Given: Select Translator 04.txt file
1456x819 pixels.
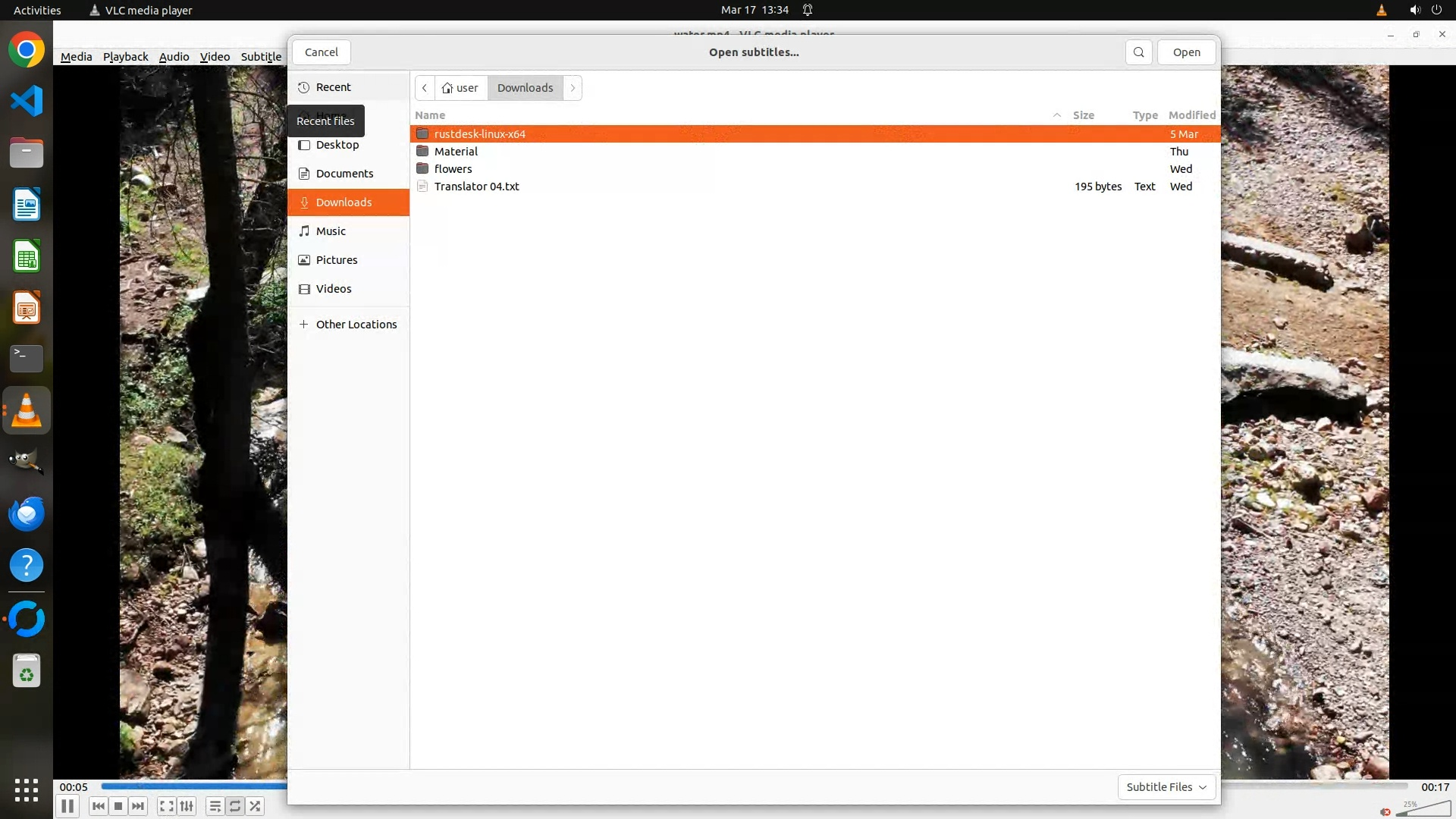Looking at the screenshot, I should point(476,187).
